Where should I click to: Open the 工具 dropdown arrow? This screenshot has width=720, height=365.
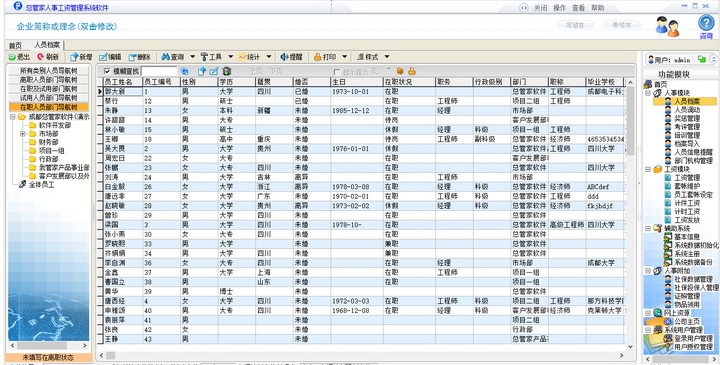coord(231,57)
